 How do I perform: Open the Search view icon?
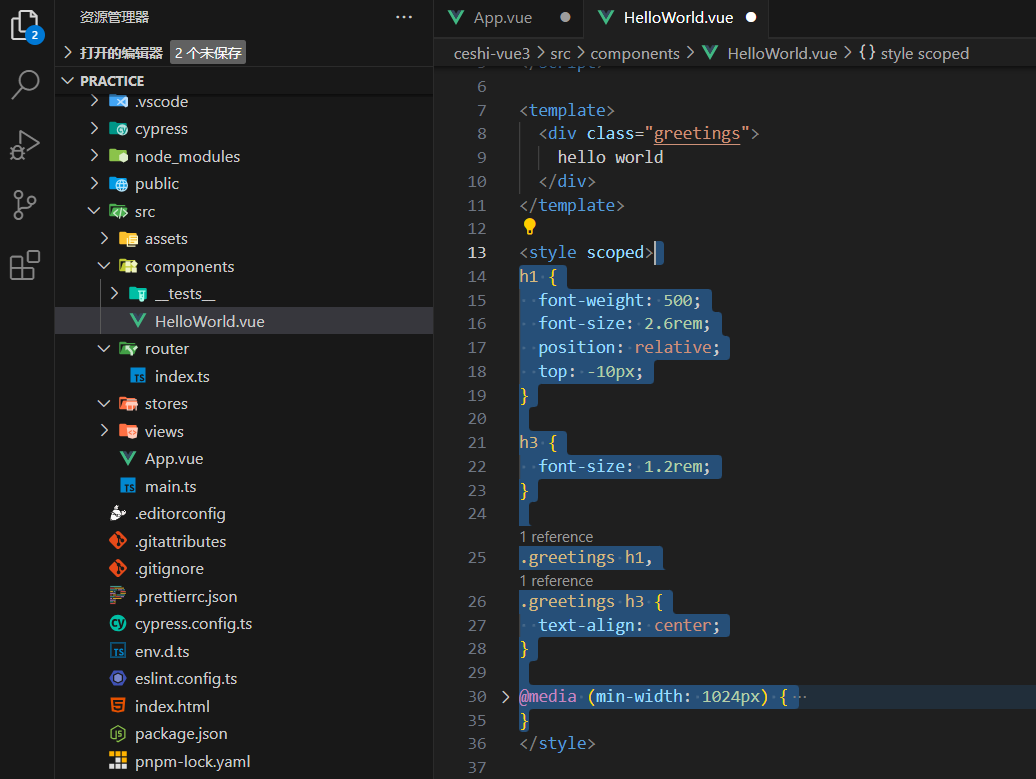click(26, 85)
